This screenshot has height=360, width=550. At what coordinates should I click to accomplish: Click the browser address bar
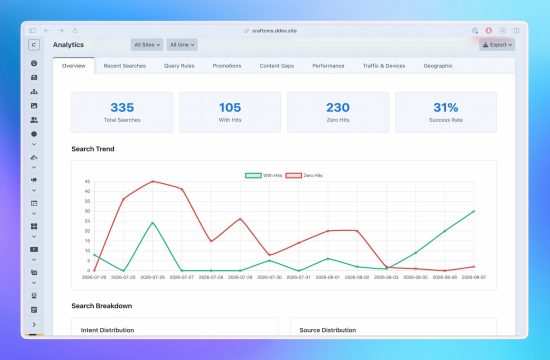(270, 31)
